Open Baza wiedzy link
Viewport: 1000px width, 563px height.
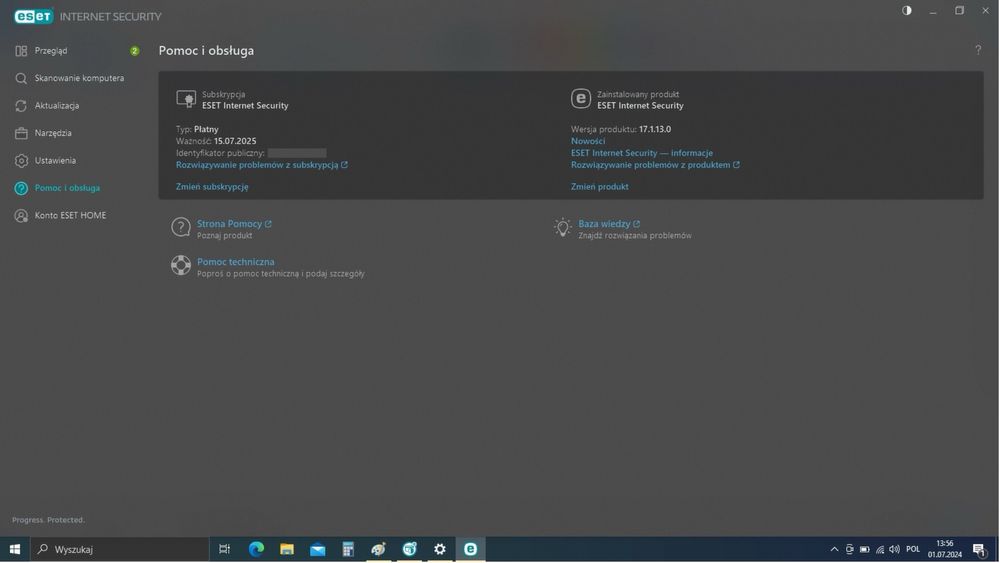coord(609,224)
